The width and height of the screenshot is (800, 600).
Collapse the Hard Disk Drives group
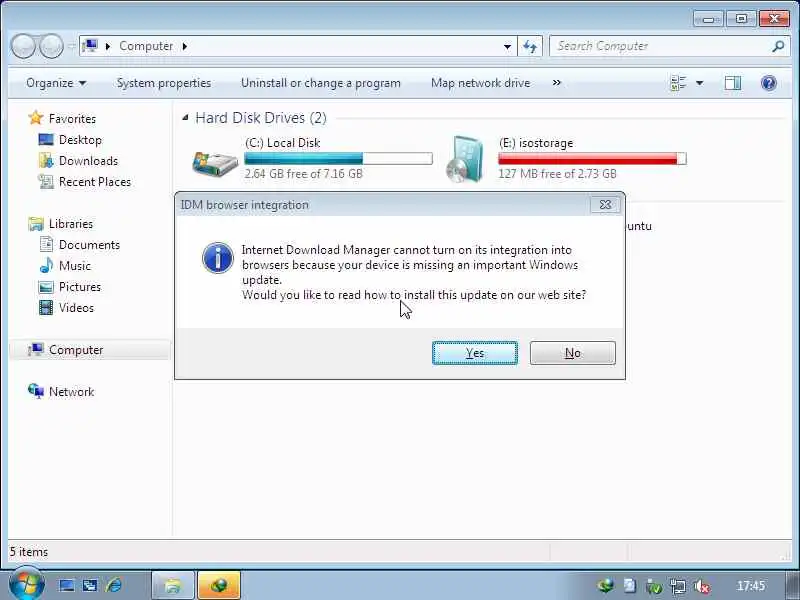(185, 118)
